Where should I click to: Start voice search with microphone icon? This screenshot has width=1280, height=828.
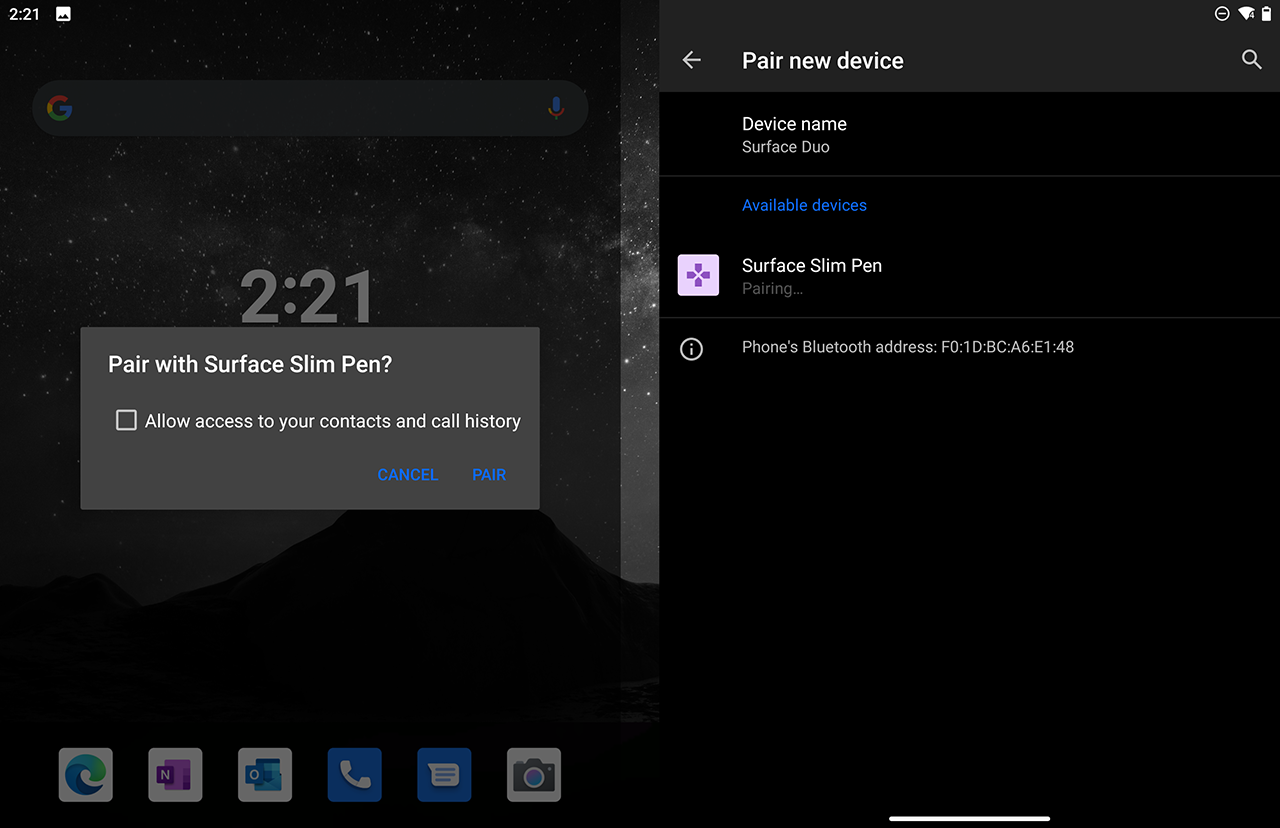tap(556, 108)
